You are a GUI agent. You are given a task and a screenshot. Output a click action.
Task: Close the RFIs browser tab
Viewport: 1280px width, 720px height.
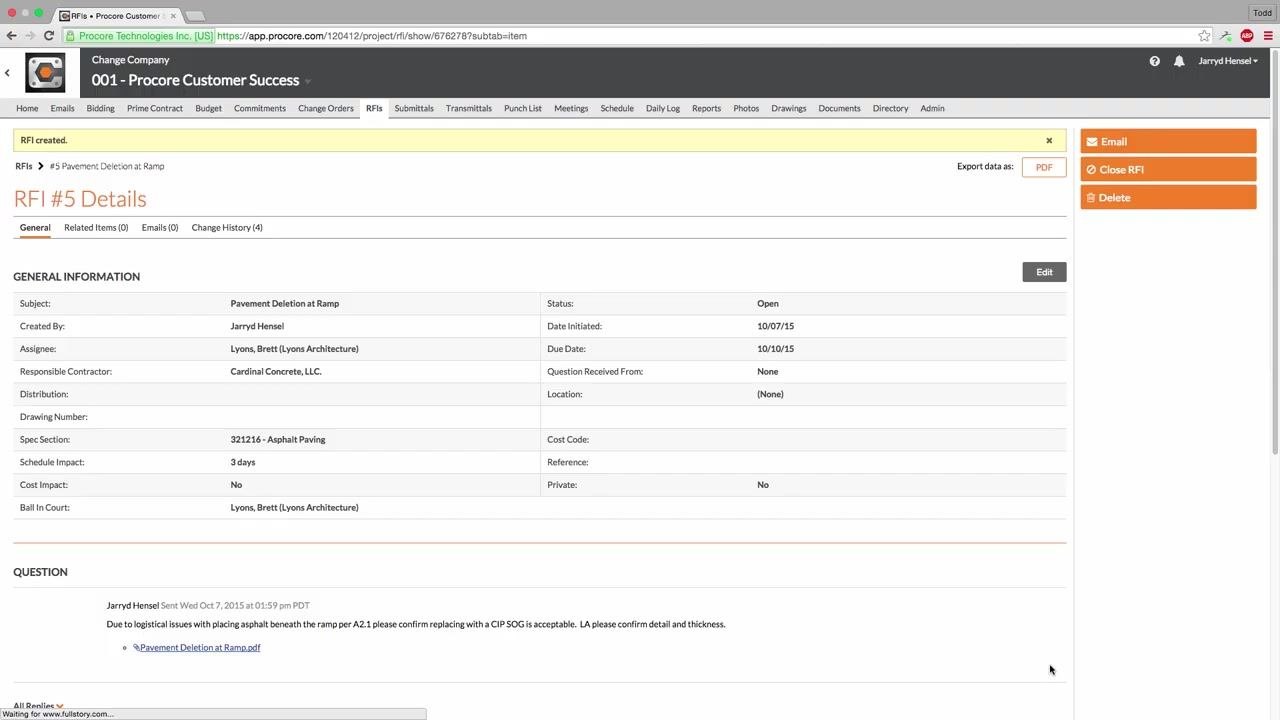click(x=172, y=16)
